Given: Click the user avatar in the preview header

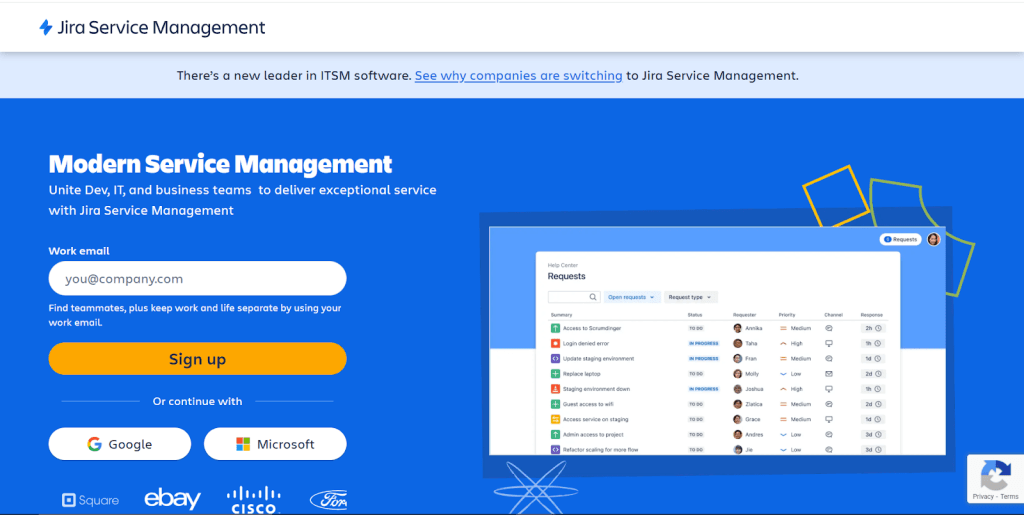Looking at the screenshot, I should 934,240.
